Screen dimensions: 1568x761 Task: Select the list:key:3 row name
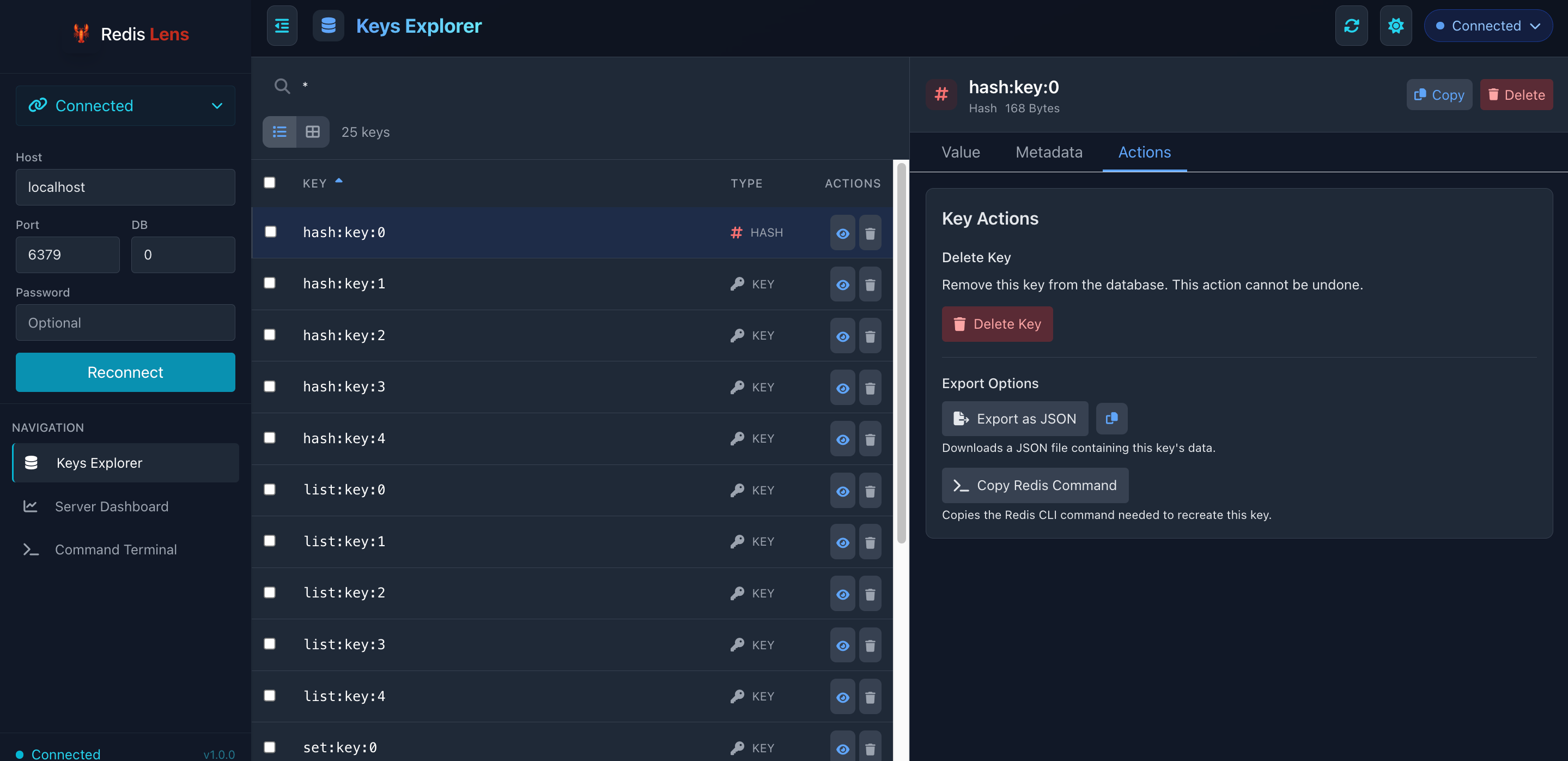pos(344,644)
